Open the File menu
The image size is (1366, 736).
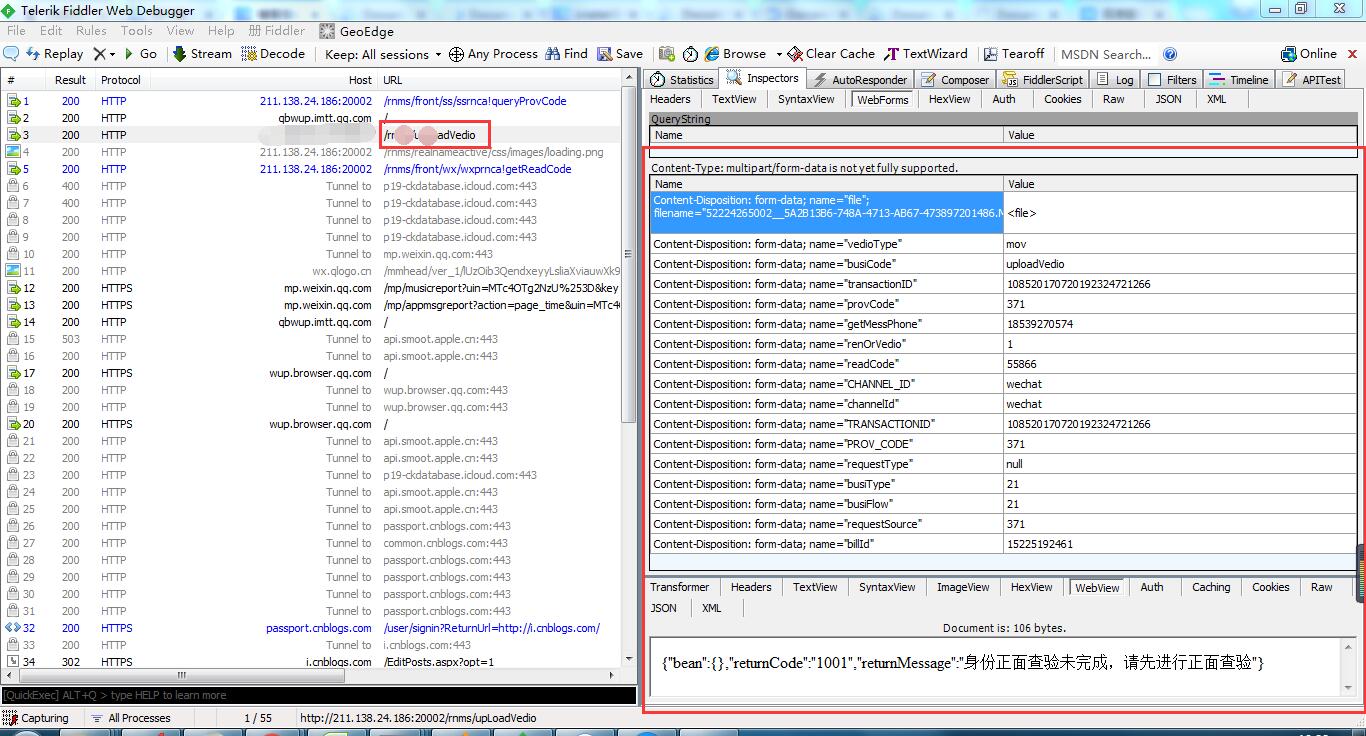pos(16,31)
